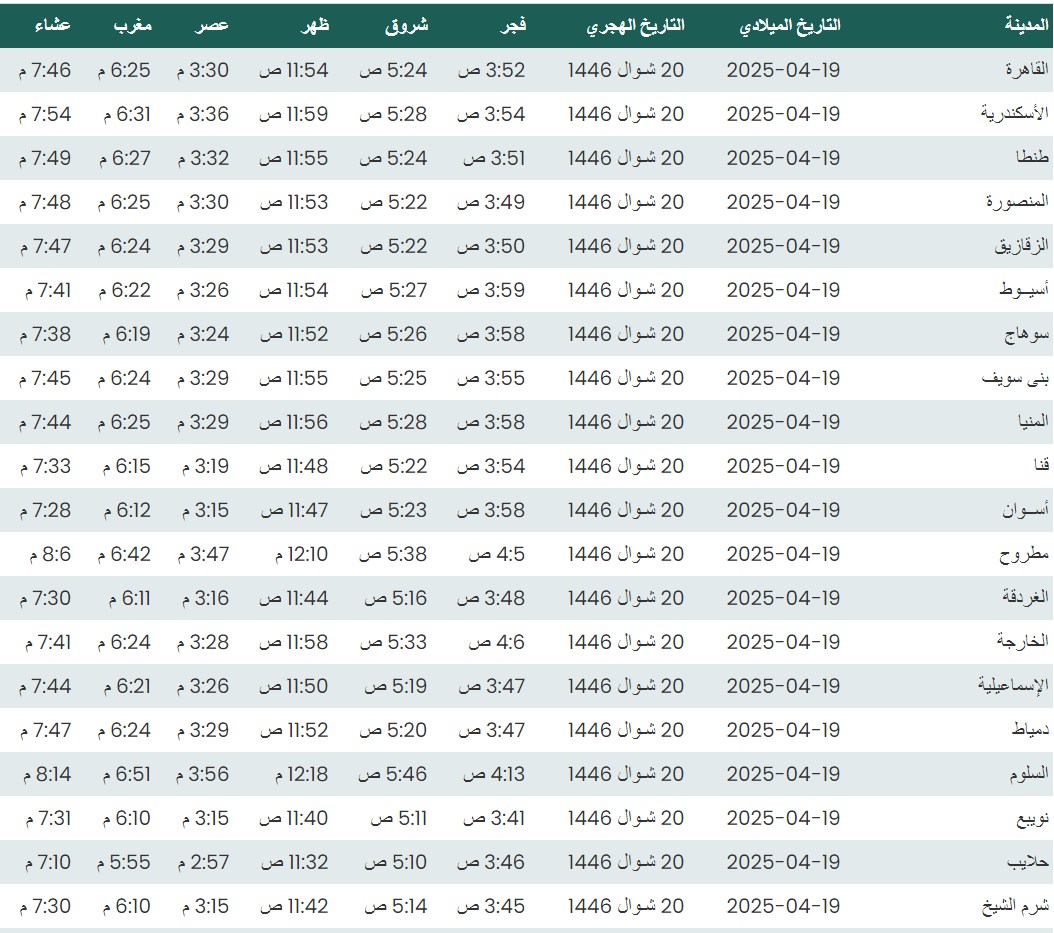The height and width of the screenshot is (933, 1054).
Task: Select the مغرب column header
Action: (131, 26)
